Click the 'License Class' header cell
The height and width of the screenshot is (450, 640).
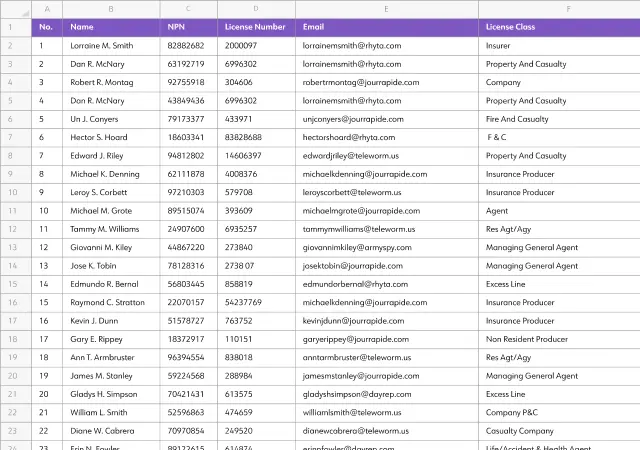[559, 27]
